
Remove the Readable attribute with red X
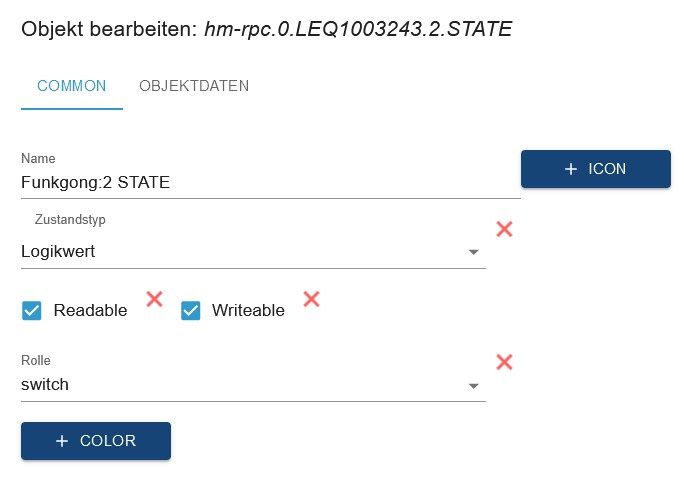[154, 298]
